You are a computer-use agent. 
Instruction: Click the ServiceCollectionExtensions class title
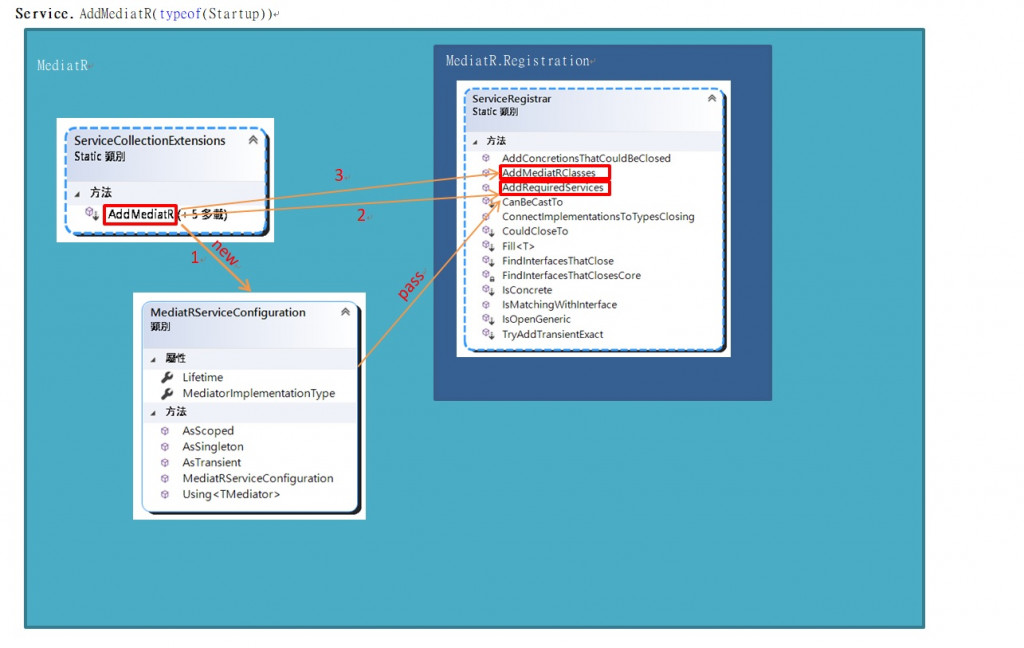[150, 140]
